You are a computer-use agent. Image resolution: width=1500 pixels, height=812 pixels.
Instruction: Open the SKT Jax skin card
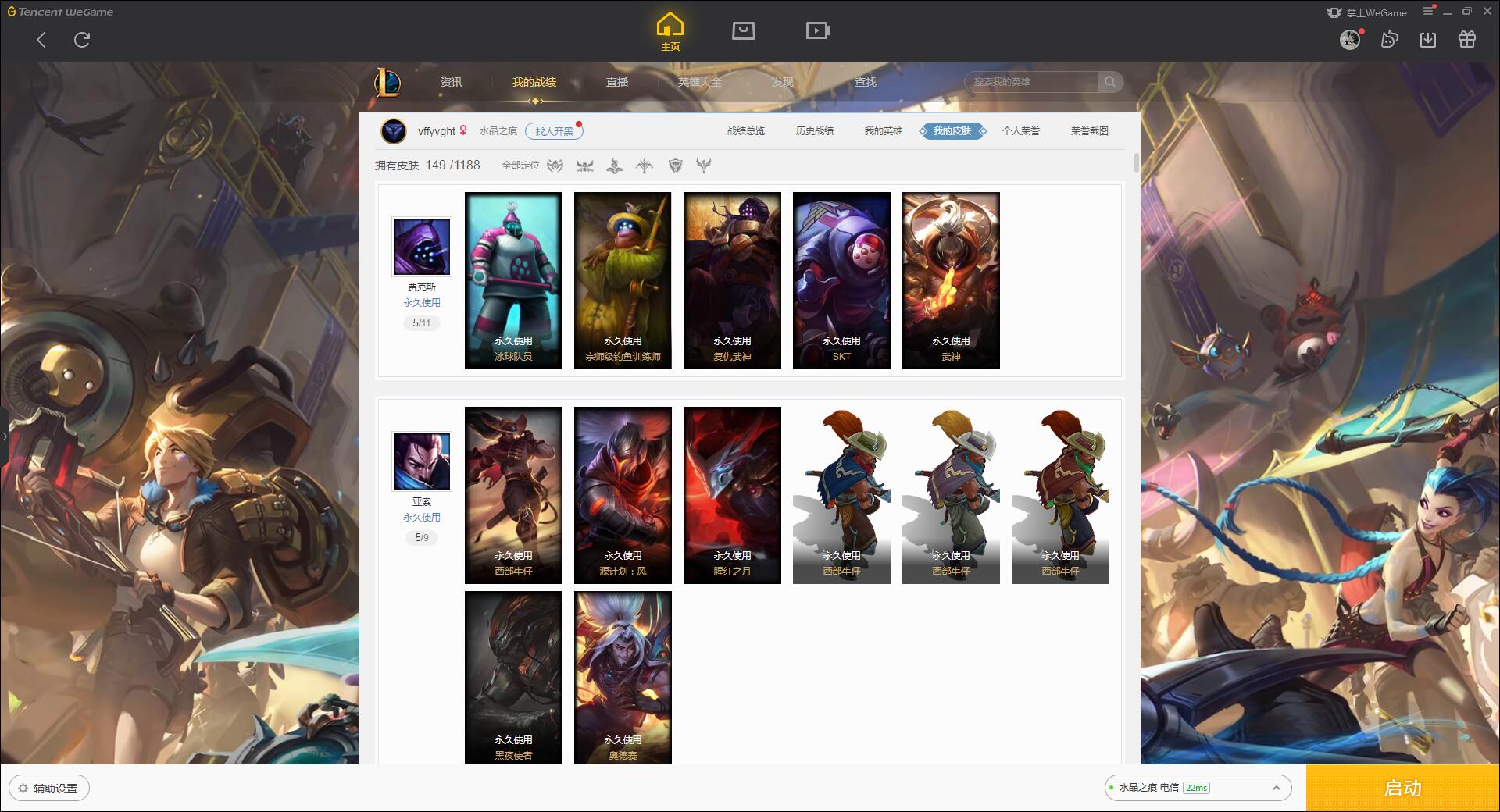coord(841,280)
